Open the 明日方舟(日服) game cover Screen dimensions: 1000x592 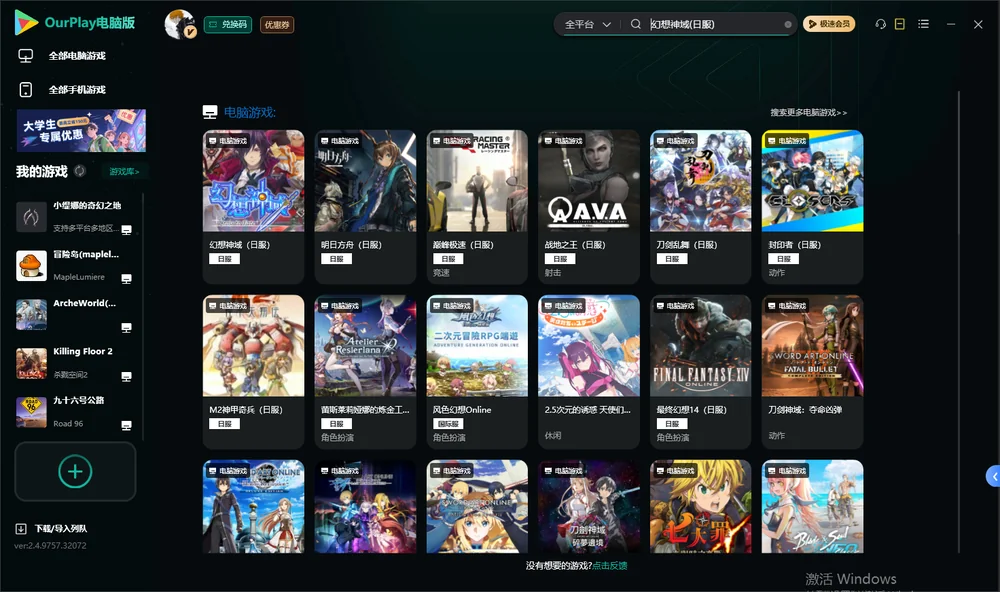point(365,181)
